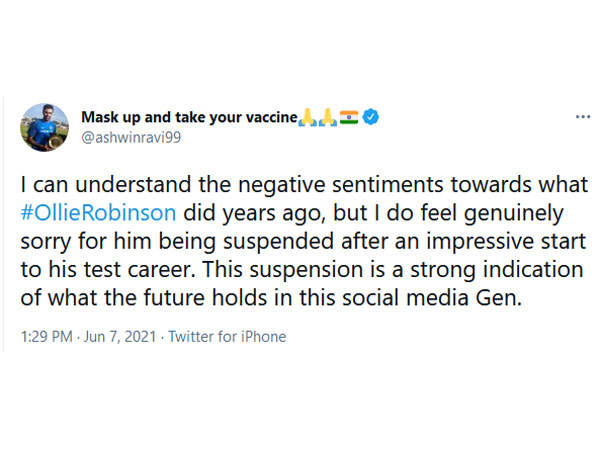Image resolution: width=600 pixels, height=450 pixels.
Task: Click the India flag emoji
Action: tap(349, 118)
